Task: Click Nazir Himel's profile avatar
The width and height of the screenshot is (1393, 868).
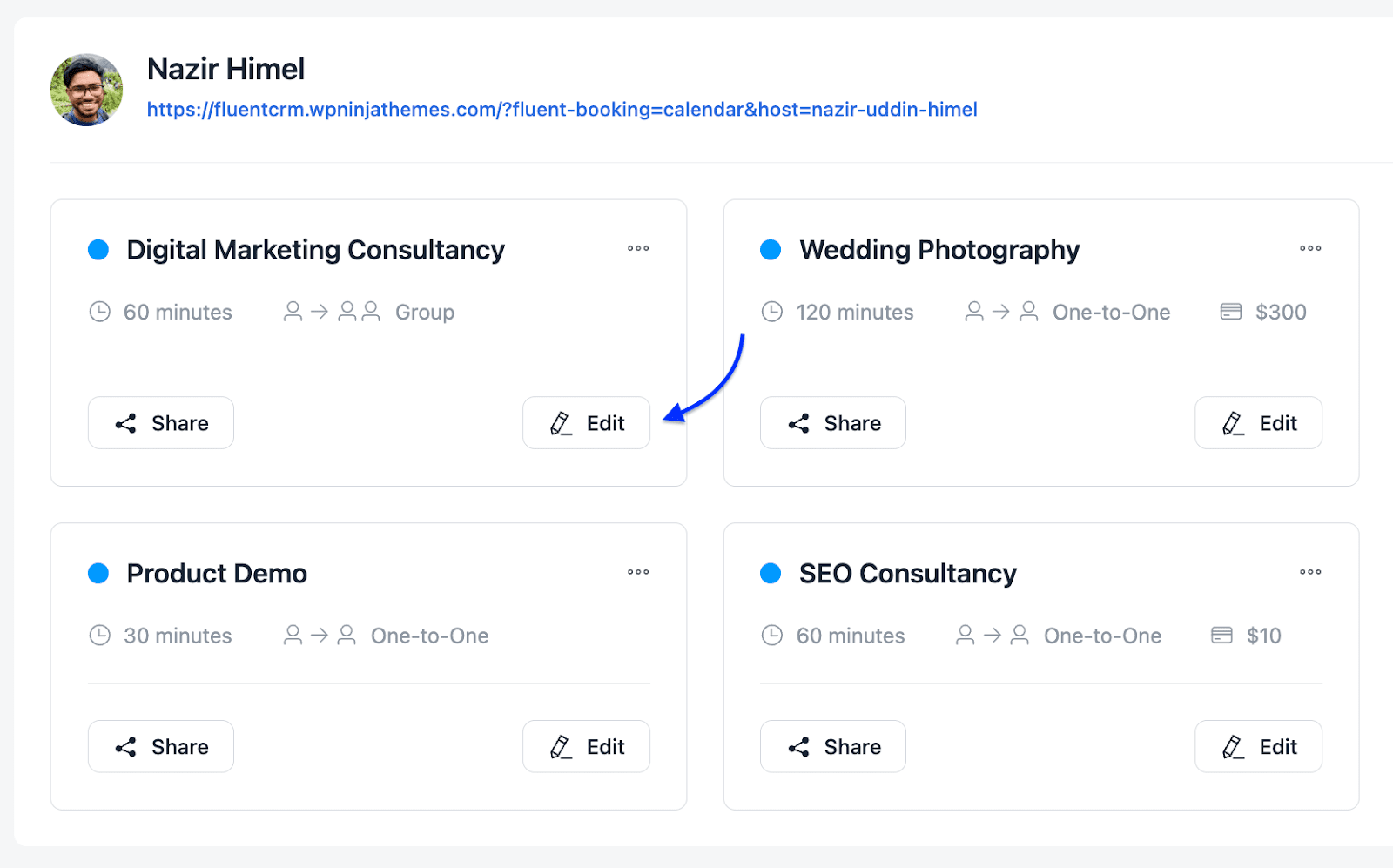Action: coord(86,90)
